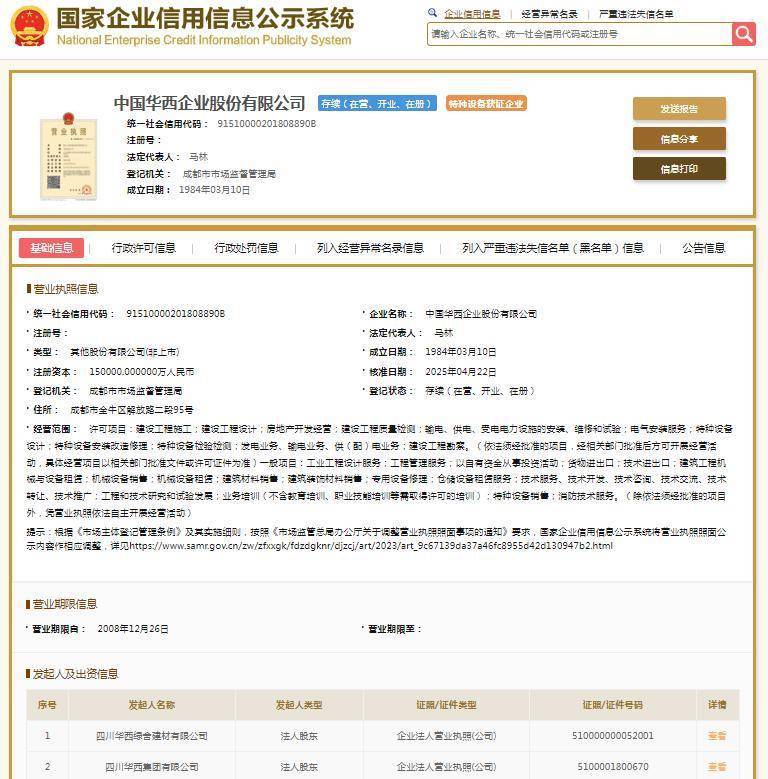Open the business license thumbnail image
The image size is (768, 779).
point(63,155)
